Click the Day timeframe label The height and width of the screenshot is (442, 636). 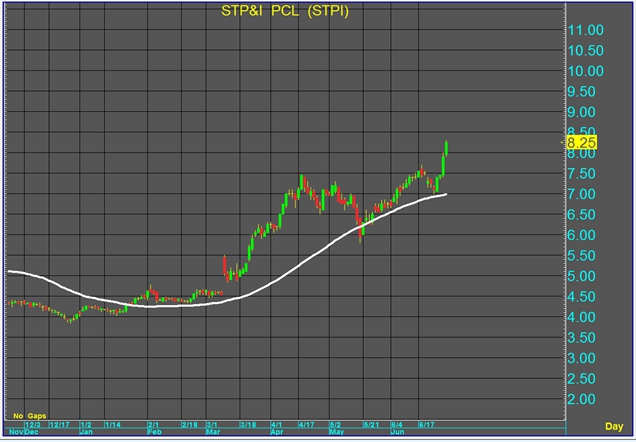[614, 427]
